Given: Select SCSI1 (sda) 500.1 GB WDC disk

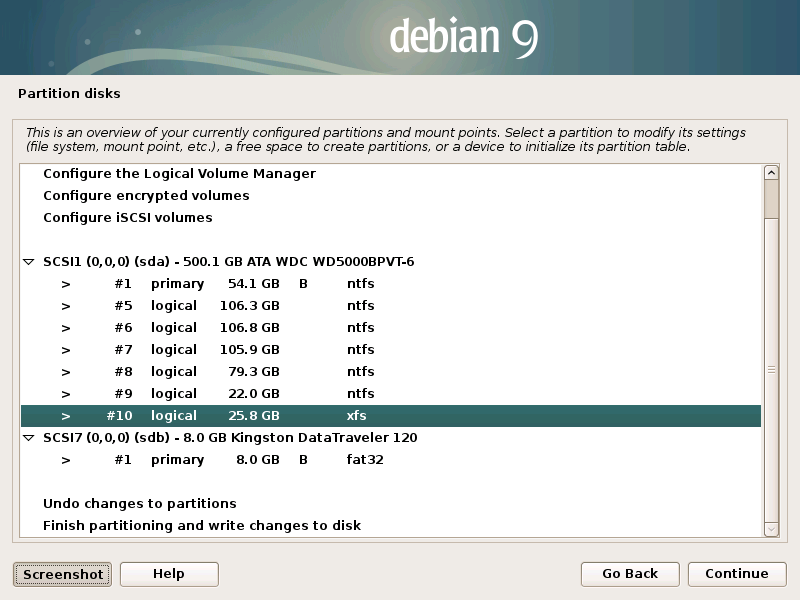Looking at the screenshot, I should coord(391,262).
